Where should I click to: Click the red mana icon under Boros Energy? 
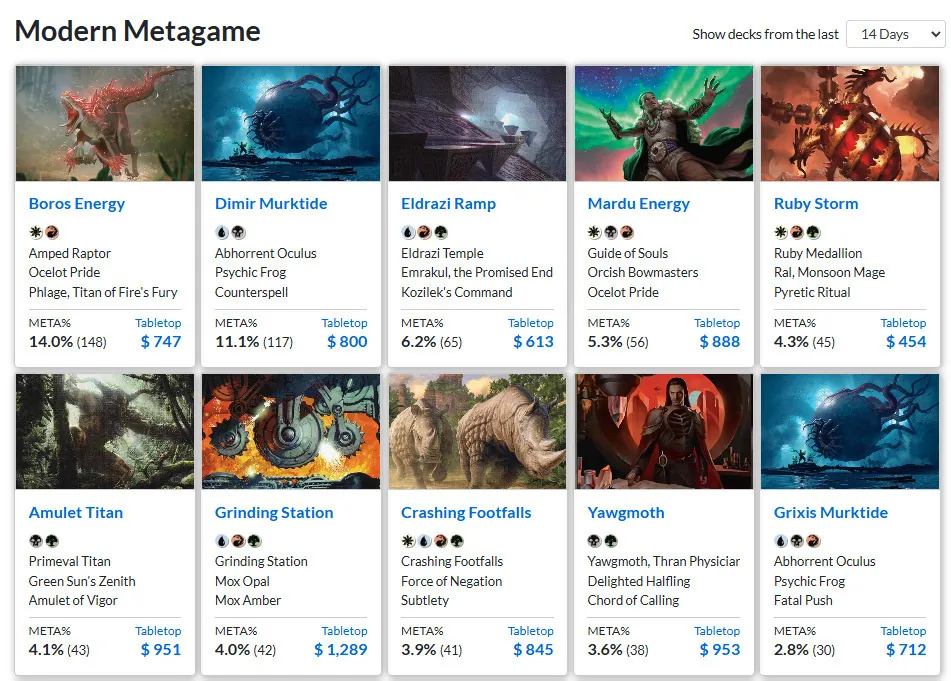pos(52,232)
